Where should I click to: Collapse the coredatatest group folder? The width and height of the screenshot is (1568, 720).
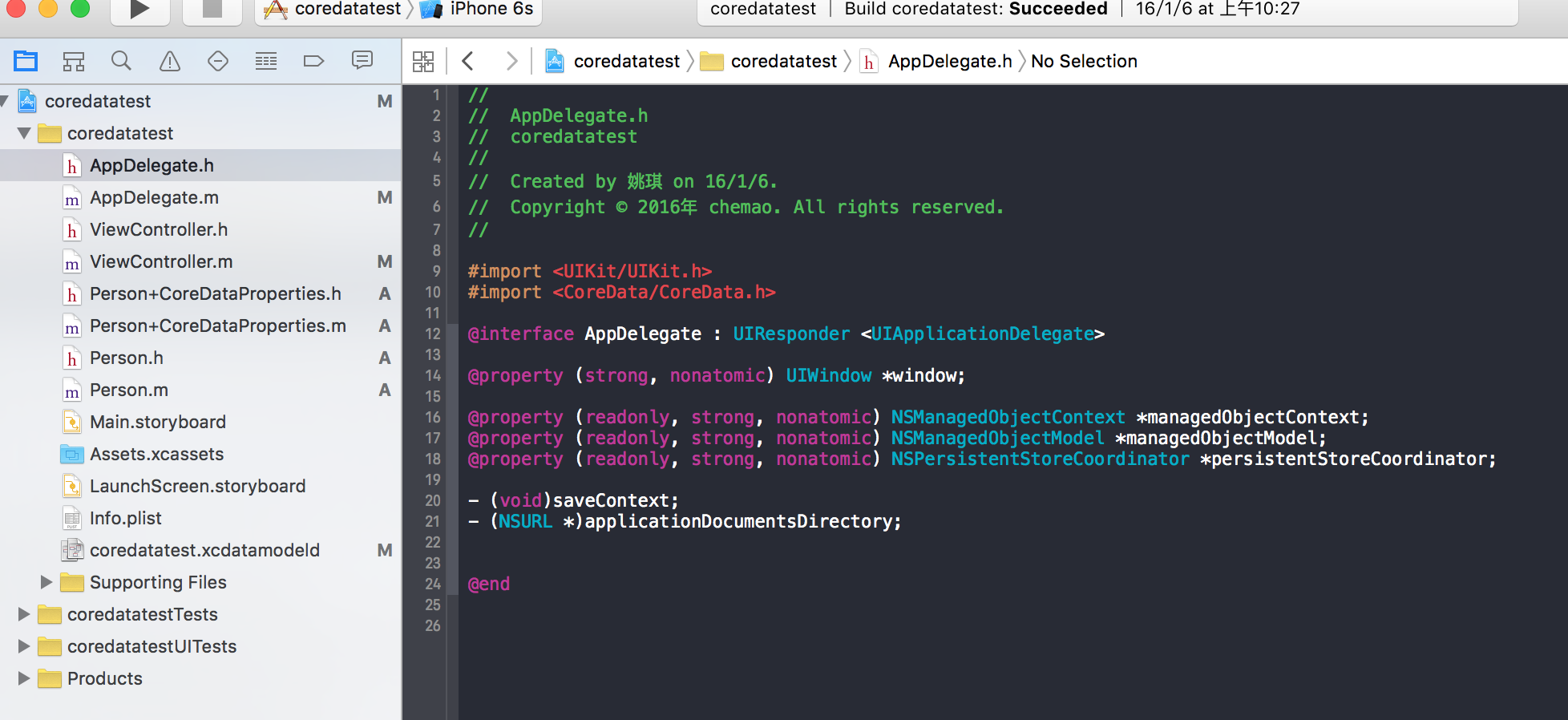pyautogui.click(x=24, y=133)
